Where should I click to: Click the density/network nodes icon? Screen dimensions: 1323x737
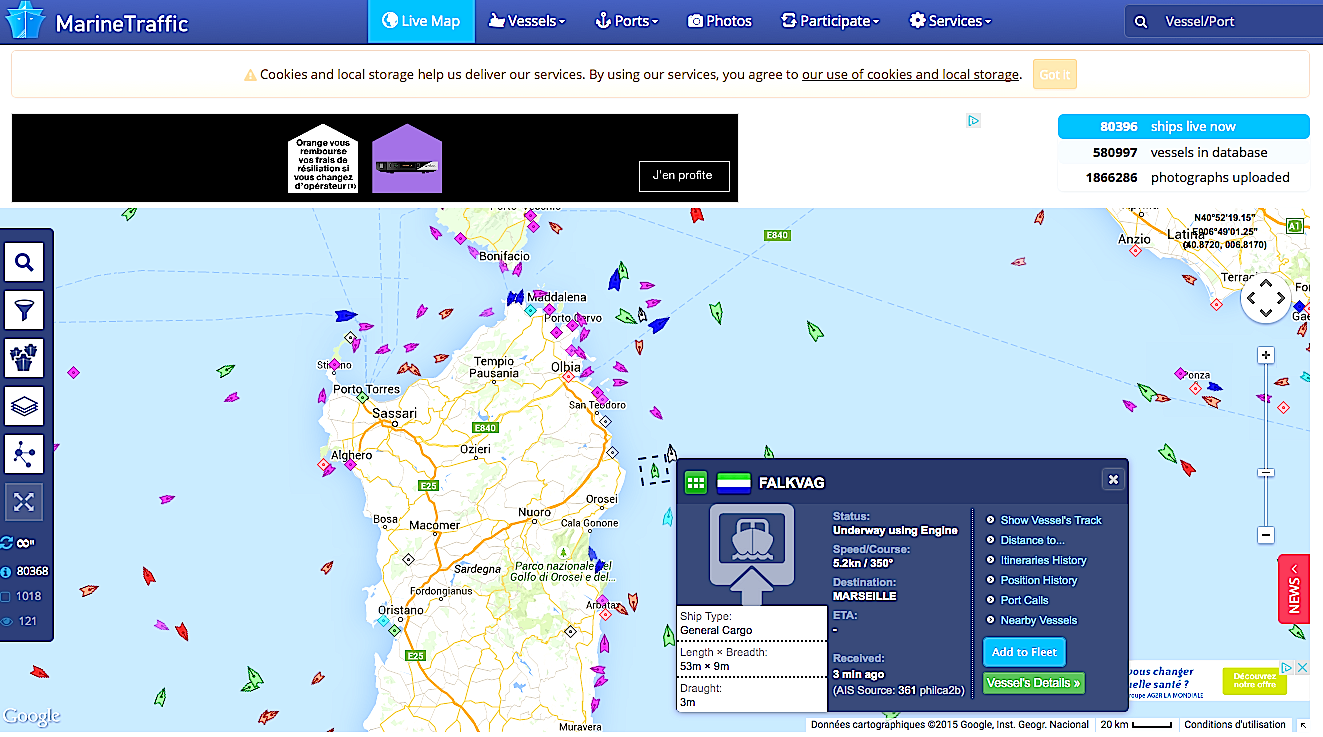(x=24, y=454)
